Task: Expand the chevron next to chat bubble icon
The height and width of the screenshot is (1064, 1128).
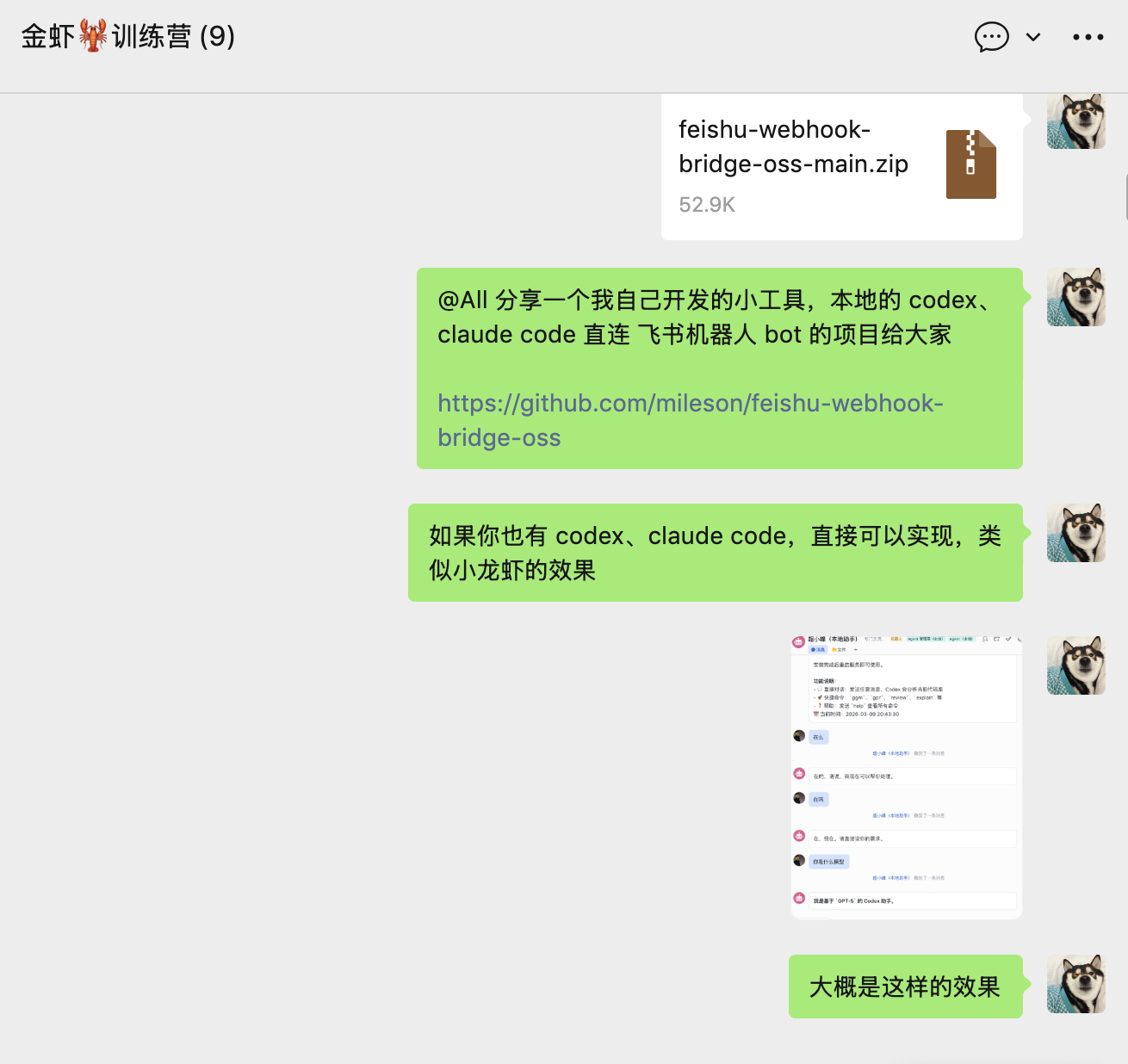Action: pos(1033,37)
